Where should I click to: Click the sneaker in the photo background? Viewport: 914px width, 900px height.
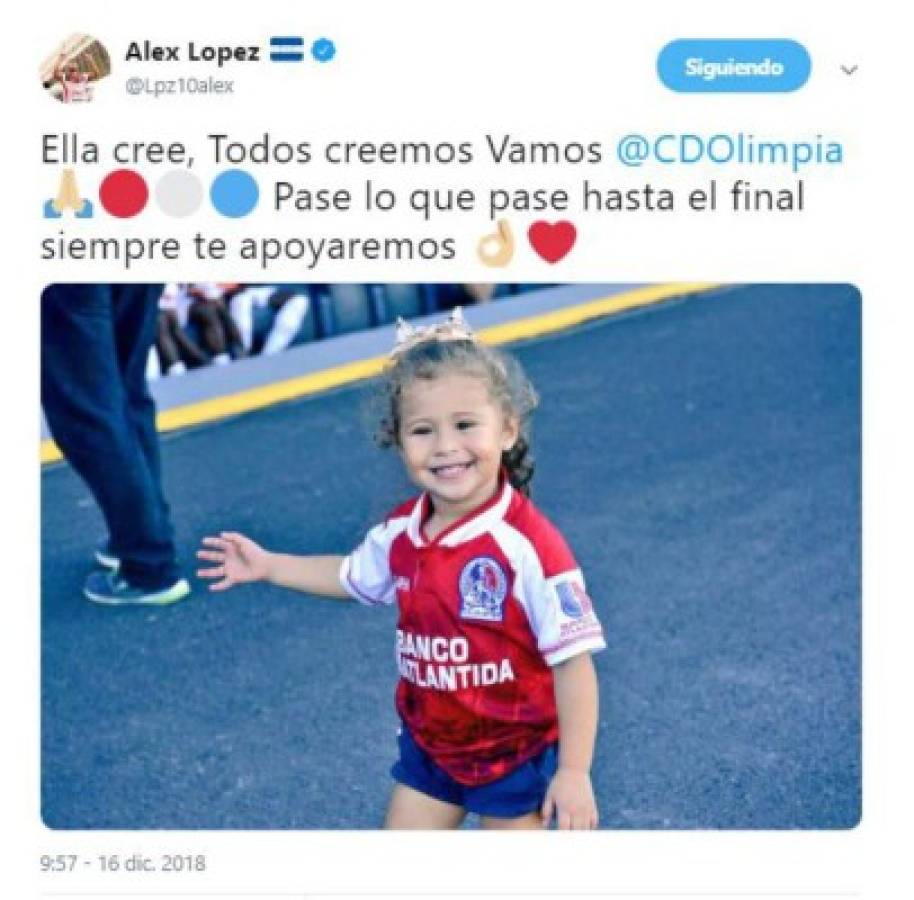pos(137,586)
